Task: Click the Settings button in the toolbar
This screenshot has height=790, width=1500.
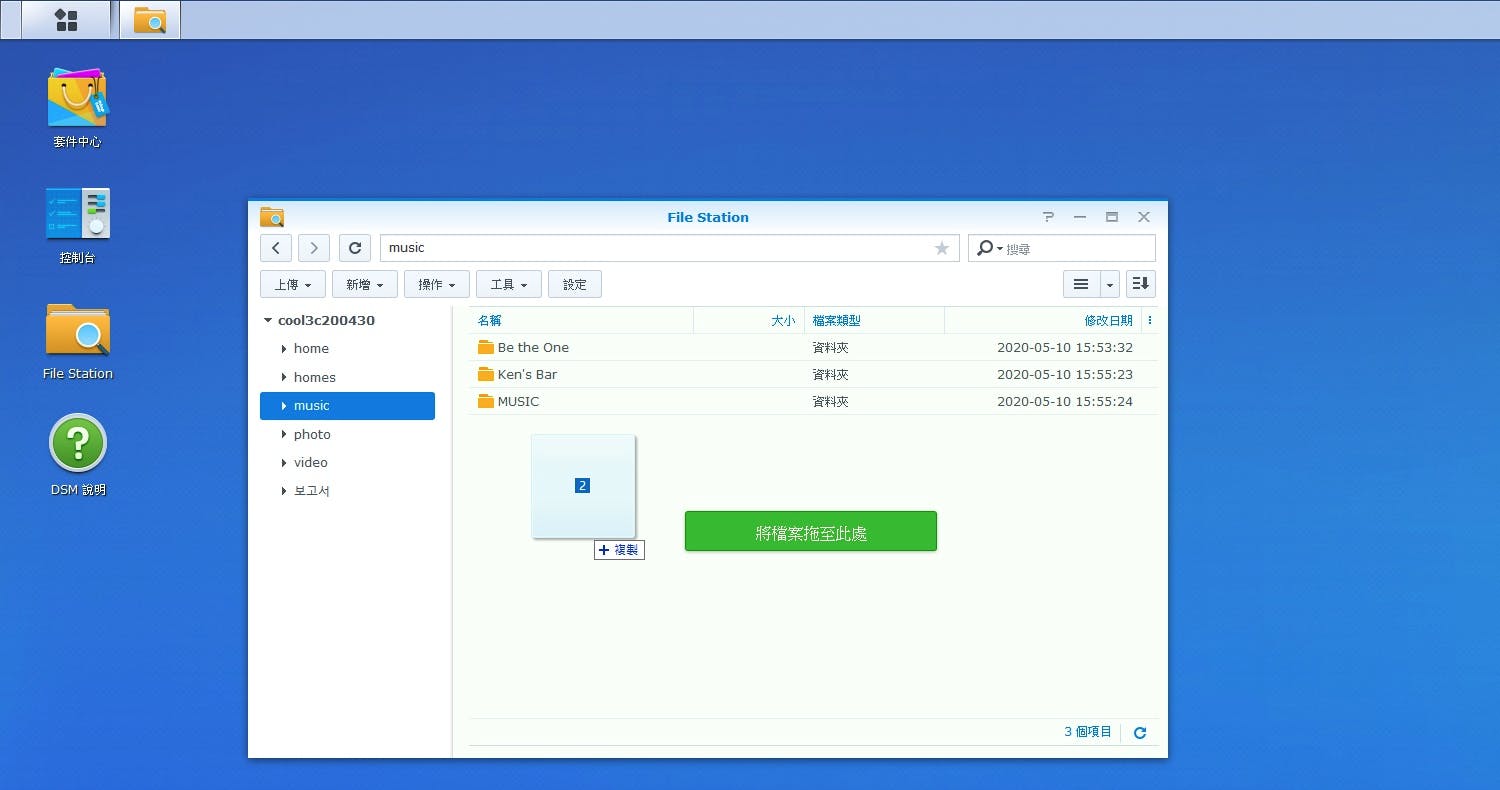Action: pos(575,284)
